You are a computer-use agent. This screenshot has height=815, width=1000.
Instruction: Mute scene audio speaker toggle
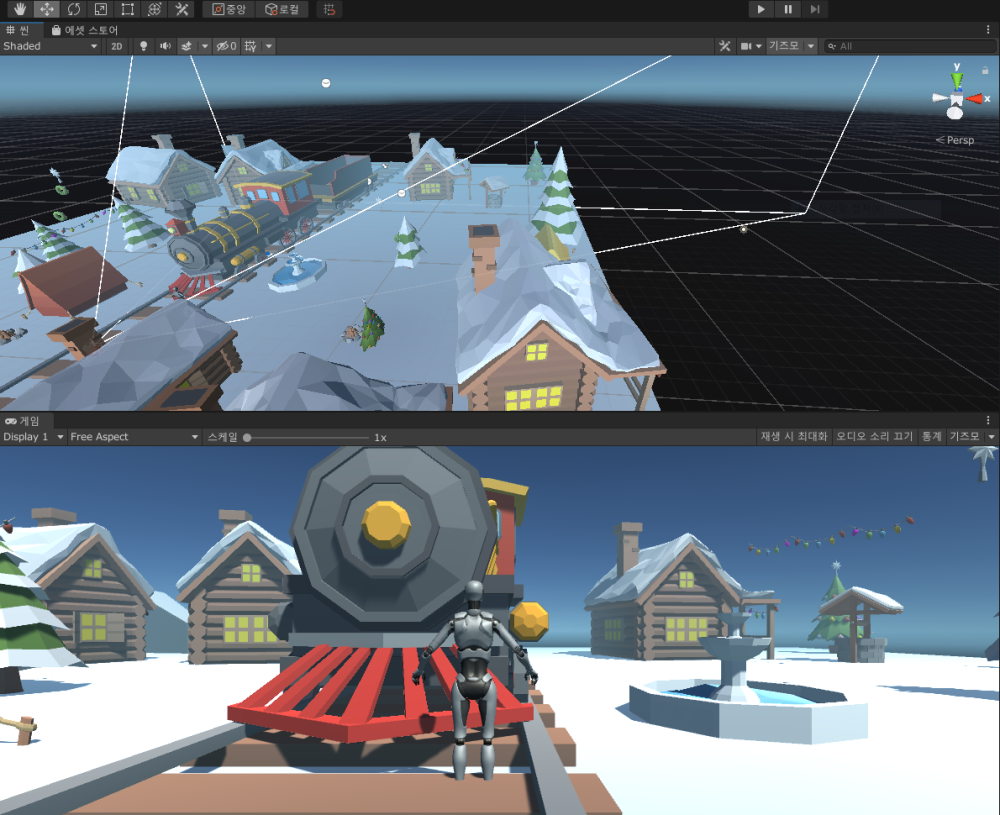coord(165,46)
